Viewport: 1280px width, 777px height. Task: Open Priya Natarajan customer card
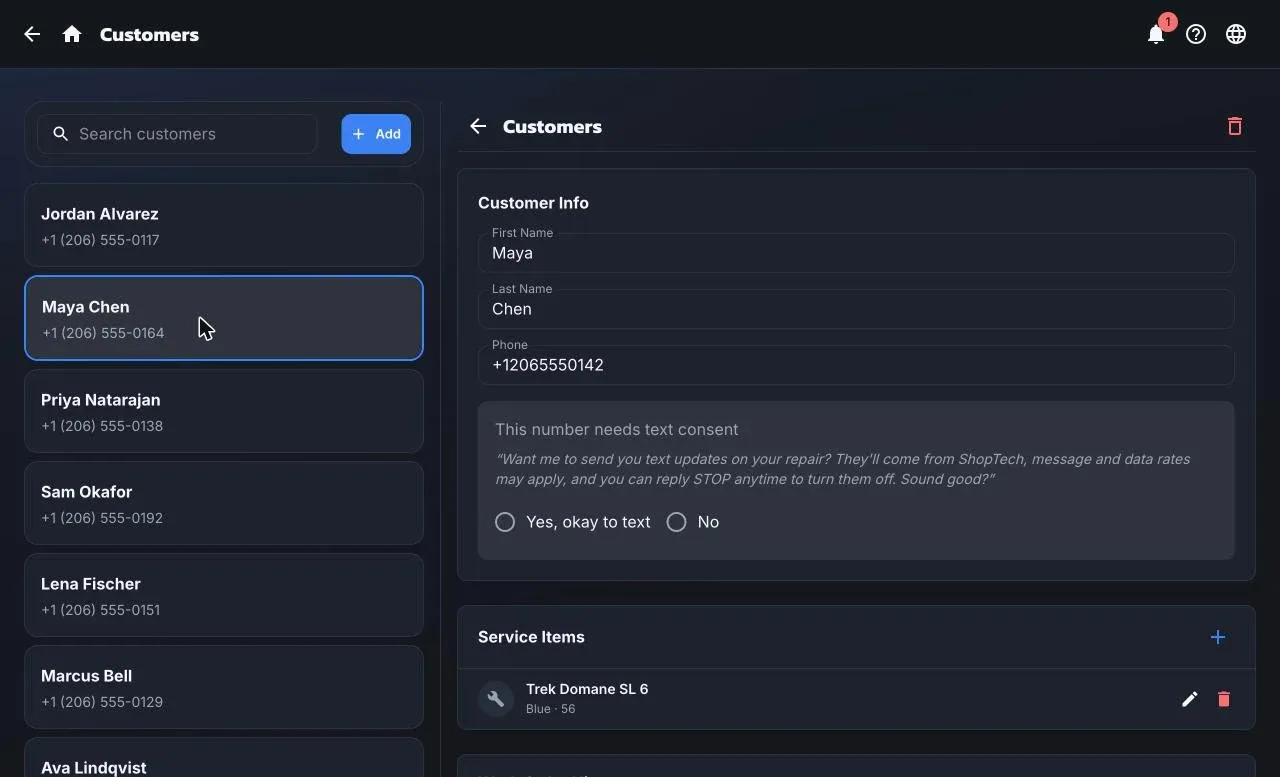point(224,411)
